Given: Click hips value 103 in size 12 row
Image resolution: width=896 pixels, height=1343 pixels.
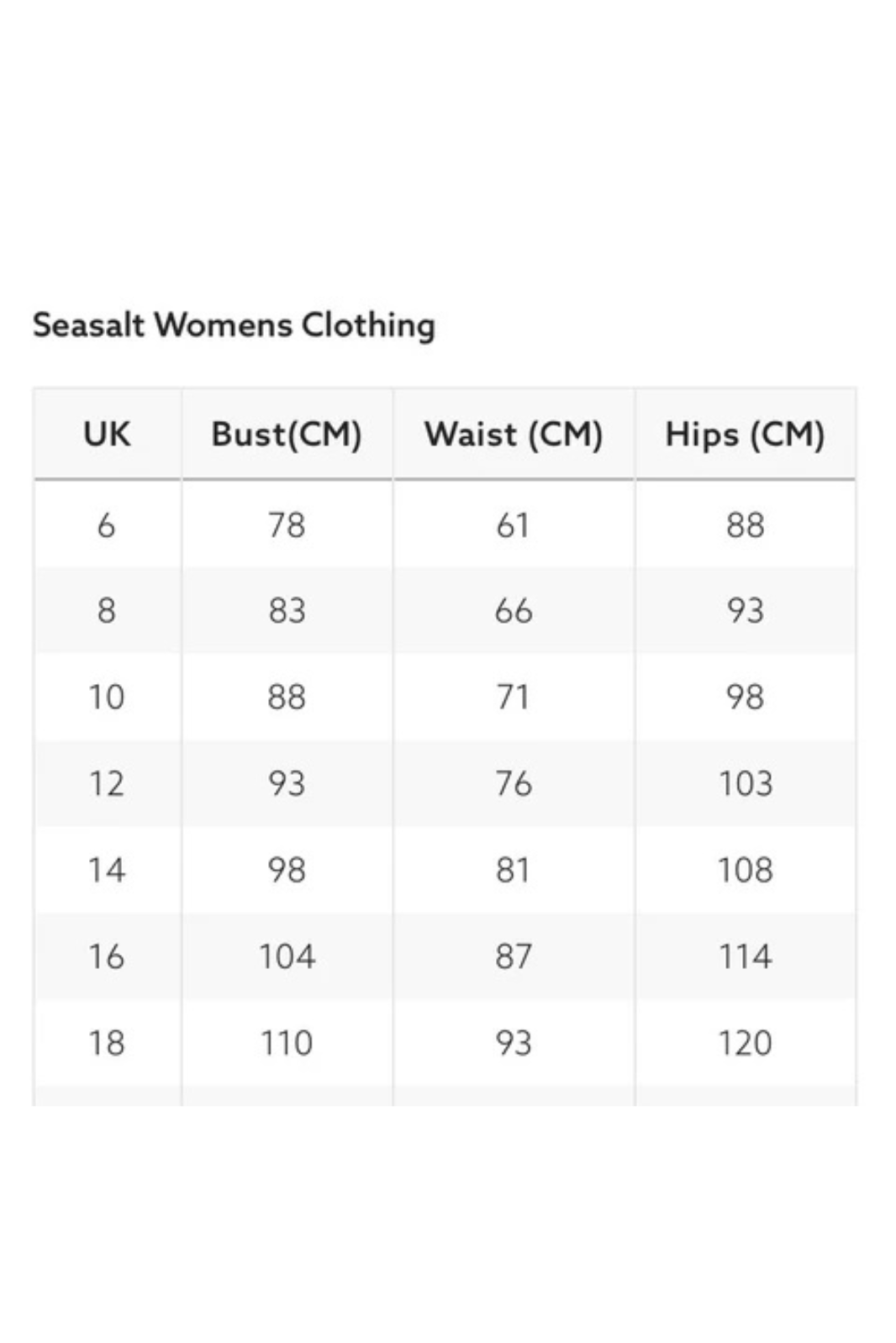Looking at the screenshot, I should click(746, 783).
